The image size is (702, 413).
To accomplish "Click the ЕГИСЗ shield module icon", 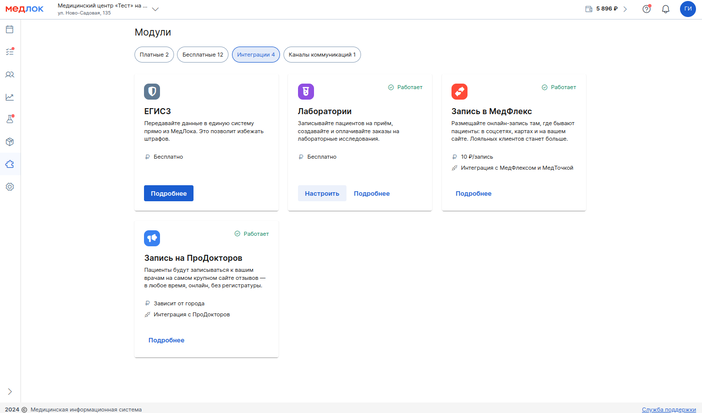I will (152, 91).
